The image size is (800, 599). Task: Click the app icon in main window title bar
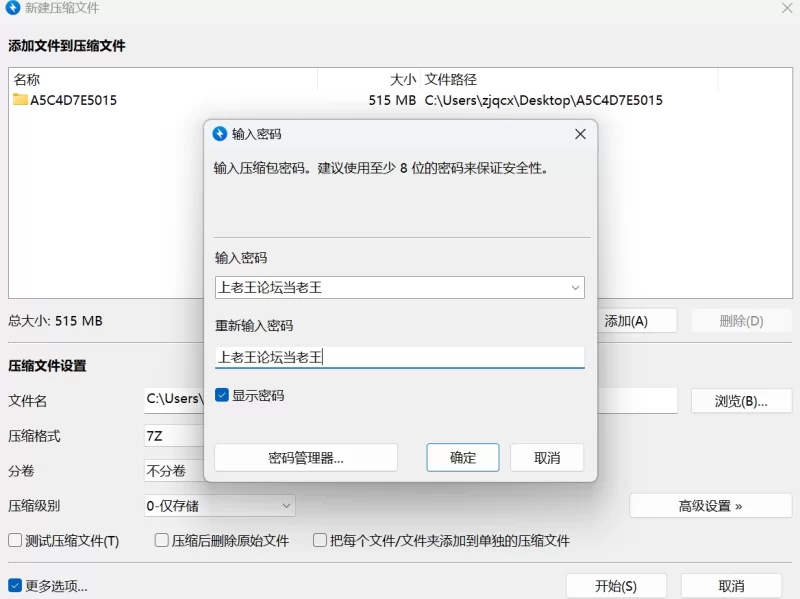(x=13, y=8)
